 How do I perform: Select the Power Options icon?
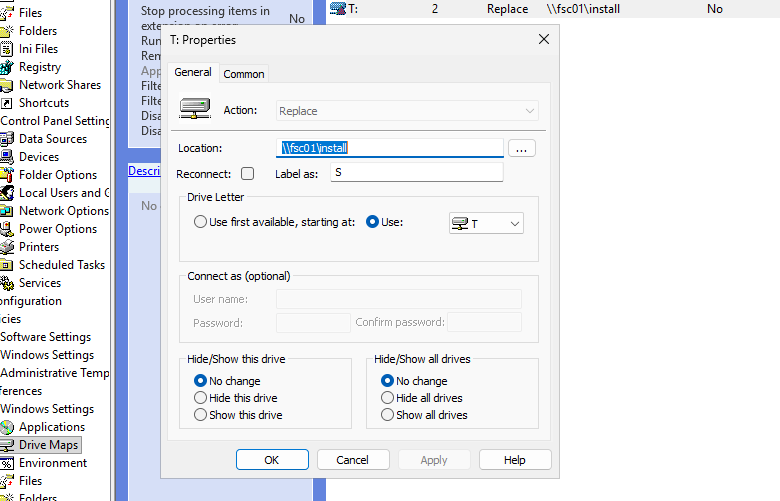click(7, 229)
